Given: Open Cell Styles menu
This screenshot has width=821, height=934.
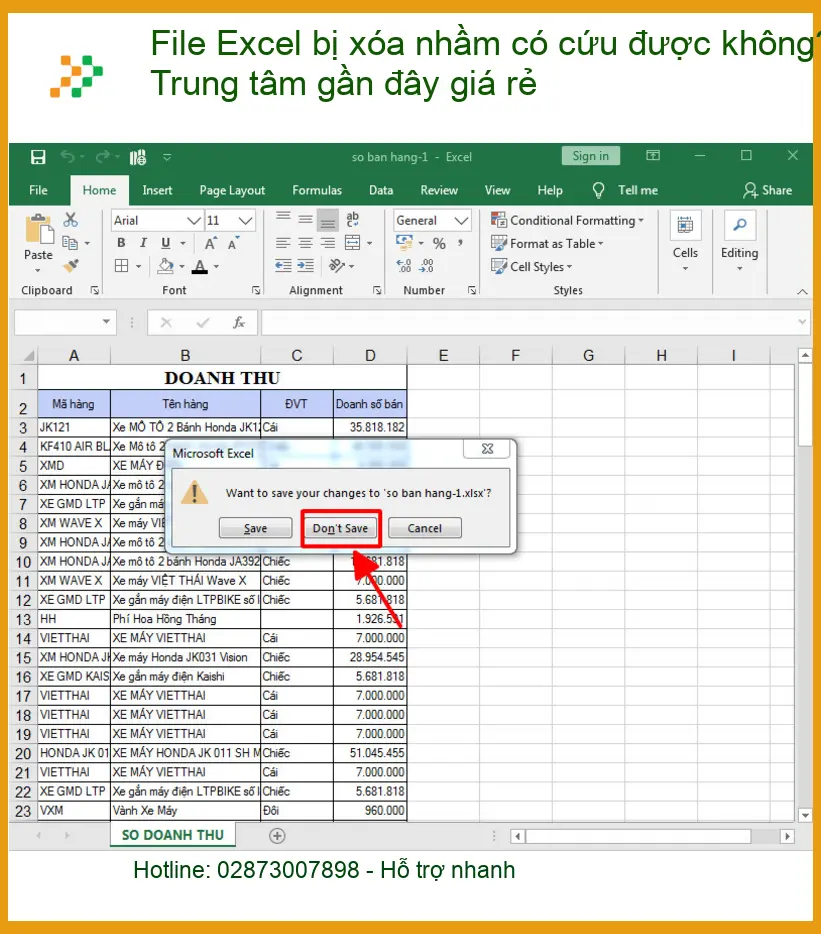Looking at the screenshot, I should (531, 267).
